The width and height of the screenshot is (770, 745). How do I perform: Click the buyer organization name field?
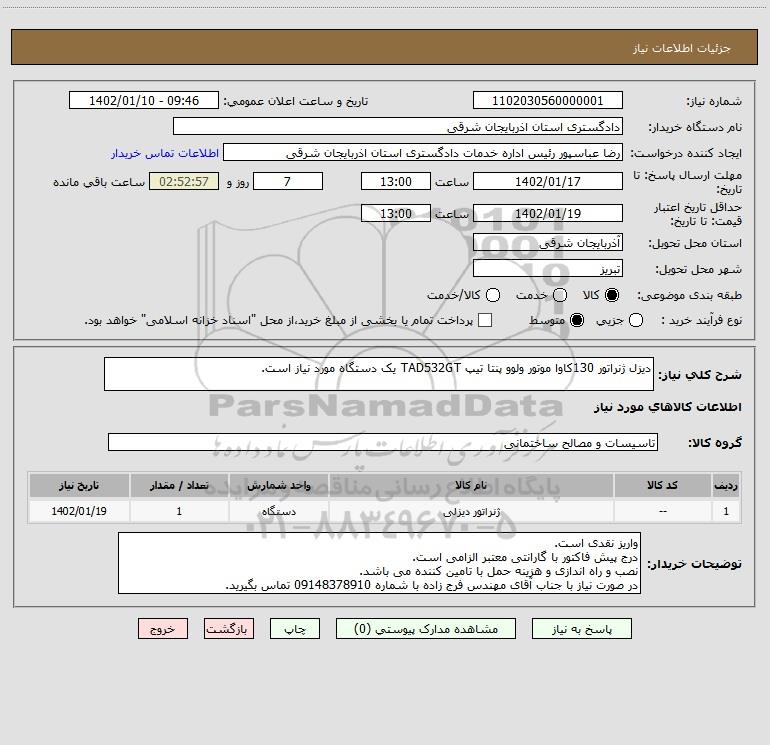398,127
